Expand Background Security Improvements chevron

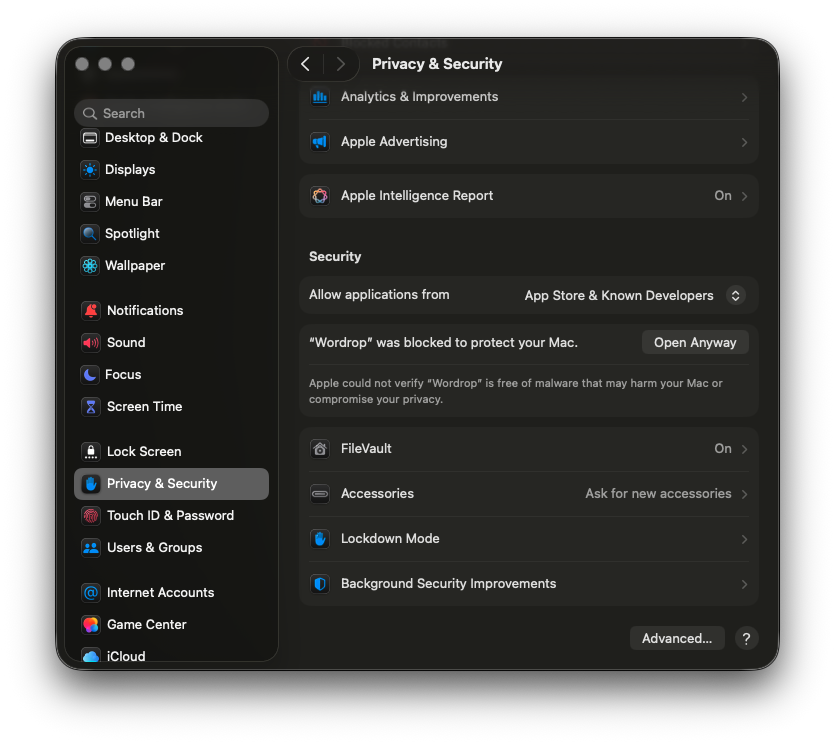(744, 584)
